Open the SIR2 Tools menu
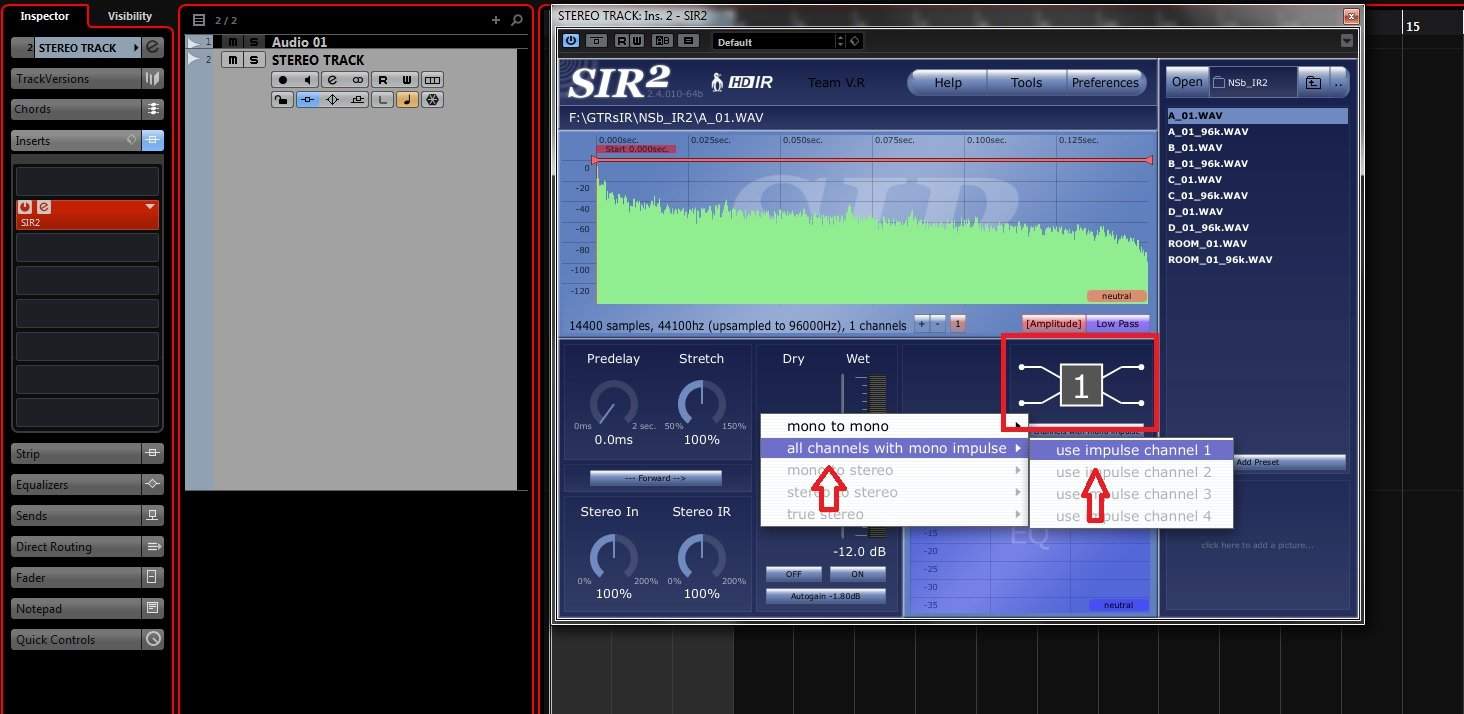 click(1026, 83)
